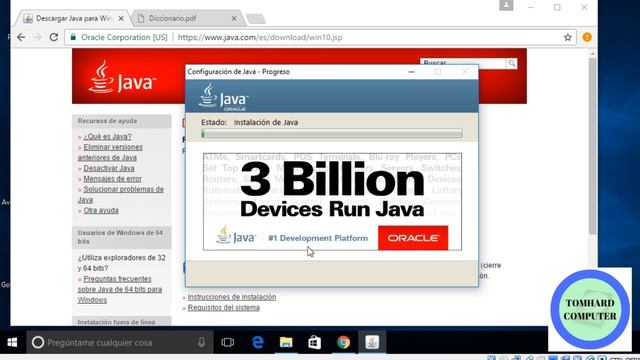Open Google Chrome from the taskbar
The width and height of the screenshot is (640, 360).
tap(343, 342)
